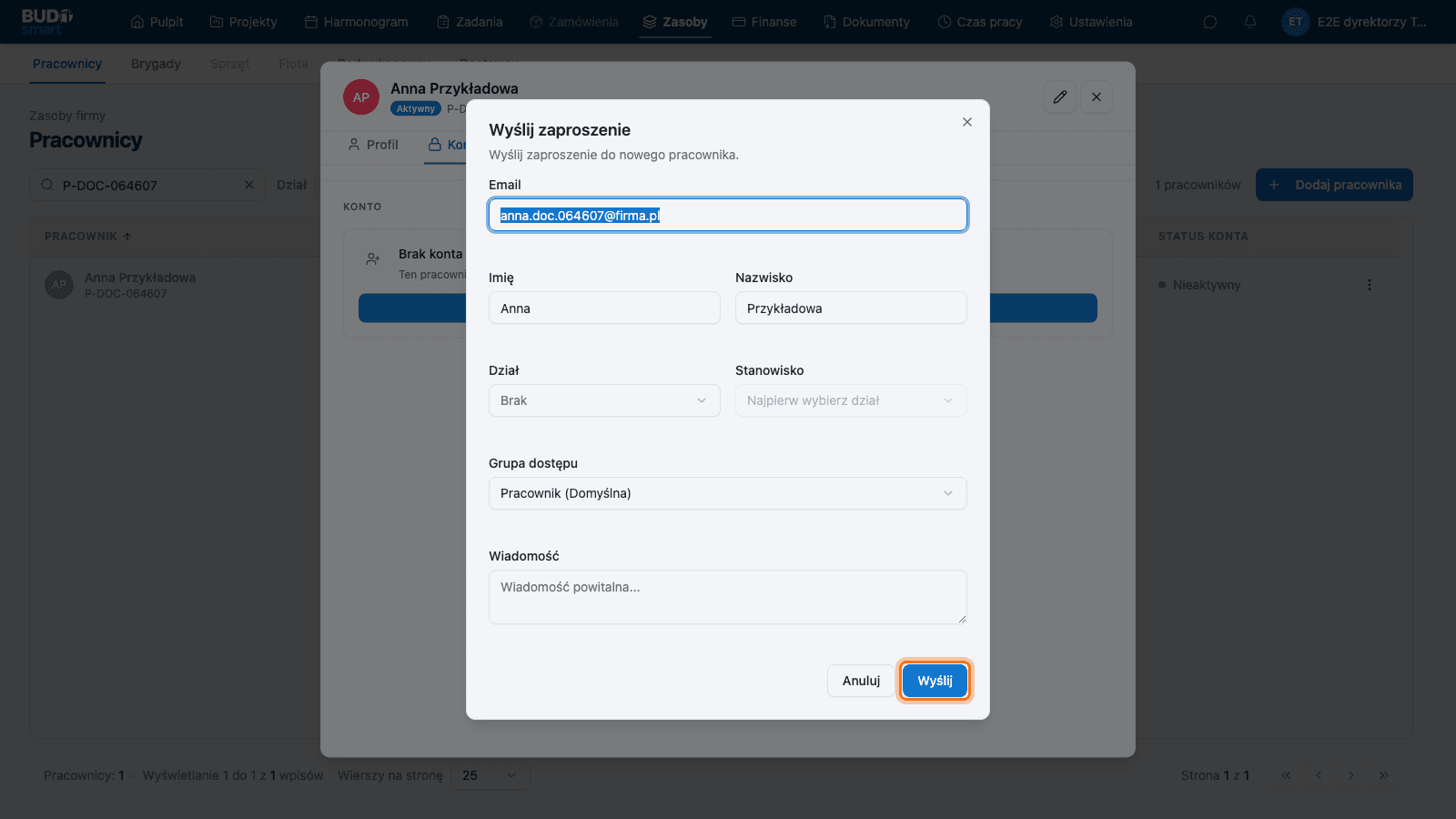The image size is (1456, 819).
Task: Close the Wyślij zaproszenie dialog
Action: 967,122
